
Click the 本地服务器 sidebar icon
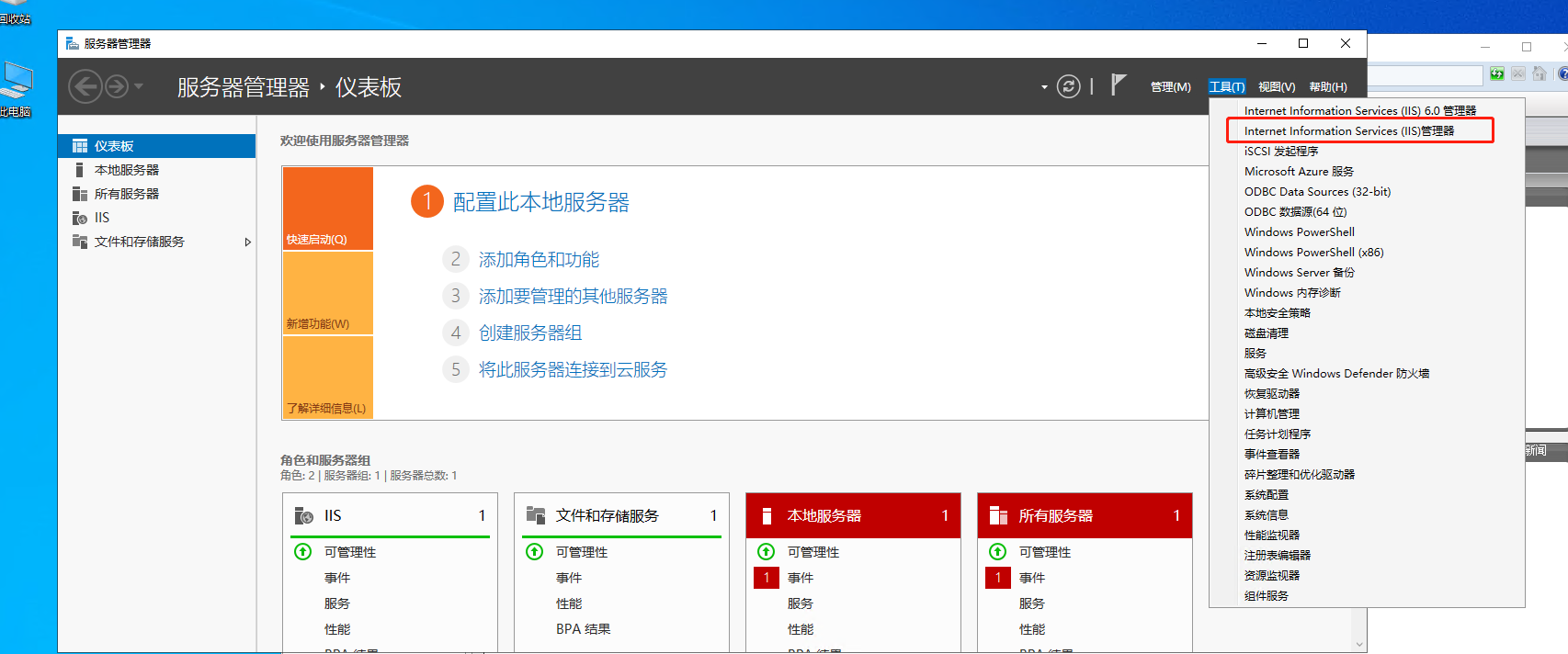click(80, 170)
